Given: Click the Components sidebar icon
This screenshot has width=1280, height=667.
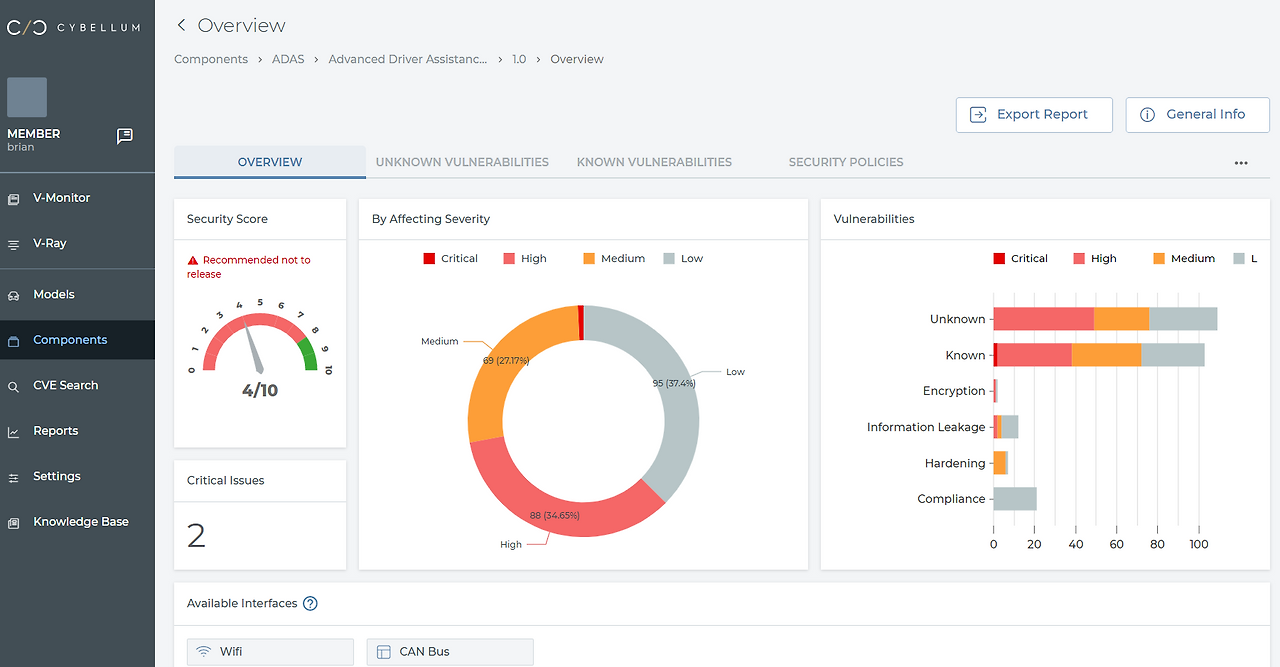Looking at the screenshot, I should click(13, 341).
